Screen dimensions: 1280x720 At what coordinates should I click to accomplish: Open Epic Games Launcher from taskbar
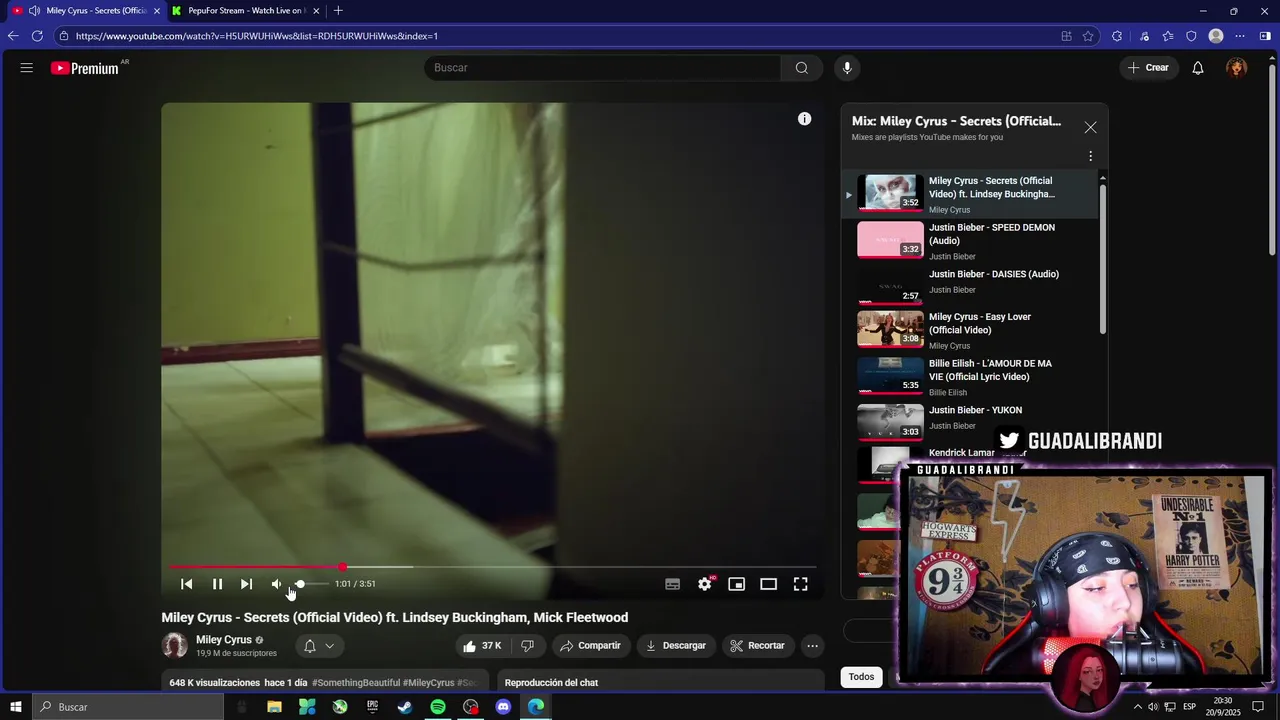(372, 707)
